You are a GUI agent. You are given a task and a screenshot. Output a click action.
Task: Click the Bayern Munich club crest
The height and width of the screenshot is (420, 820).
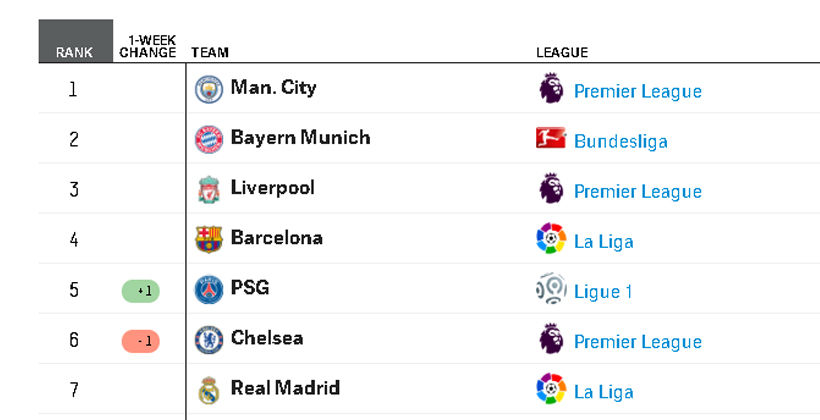click(x=209, y=139)
